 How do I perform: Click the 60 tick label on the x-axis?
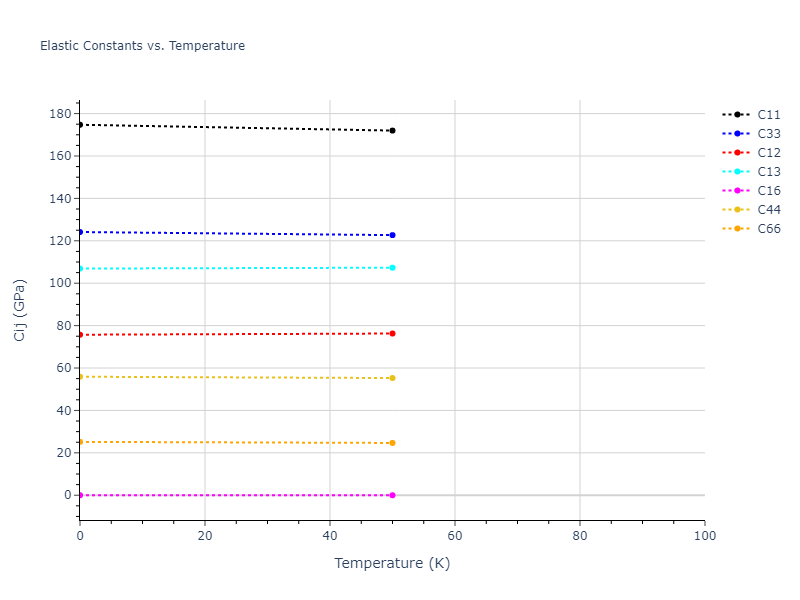[x=455, y=536]
